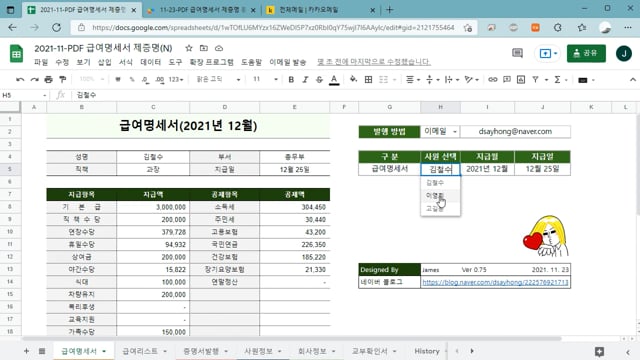
Task: Open the 삽입 menu
Action: coord(104,62)
